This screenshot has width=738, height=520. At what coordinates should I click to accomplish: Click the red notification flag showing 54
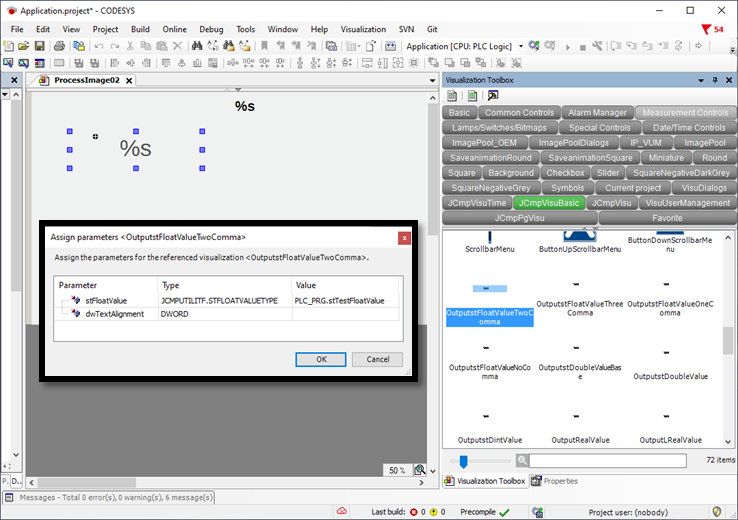[707, 29]
